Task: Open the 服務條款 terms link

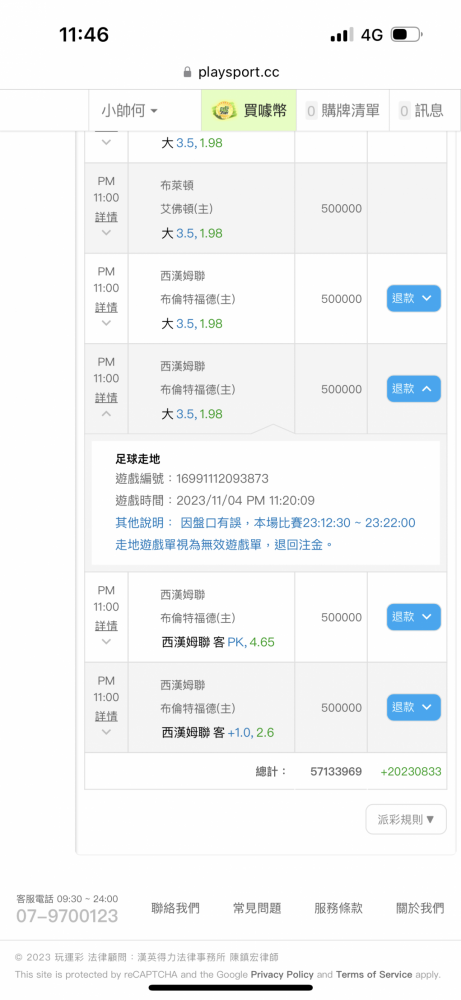Action: point(339,908)
